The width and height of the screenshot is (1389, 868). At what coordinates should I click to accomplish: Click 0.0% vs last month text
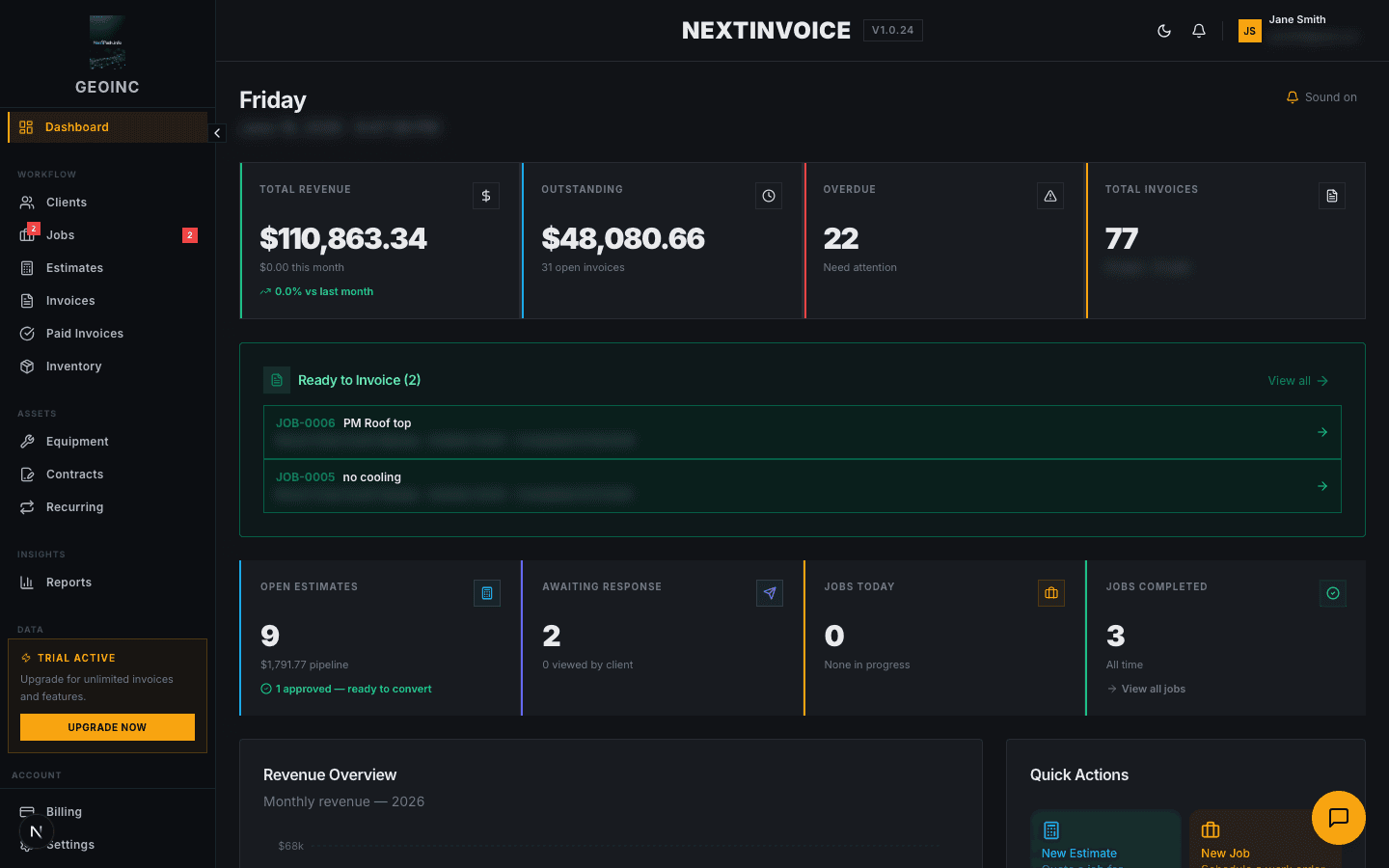pyautogui.click(x=324, y=291)
